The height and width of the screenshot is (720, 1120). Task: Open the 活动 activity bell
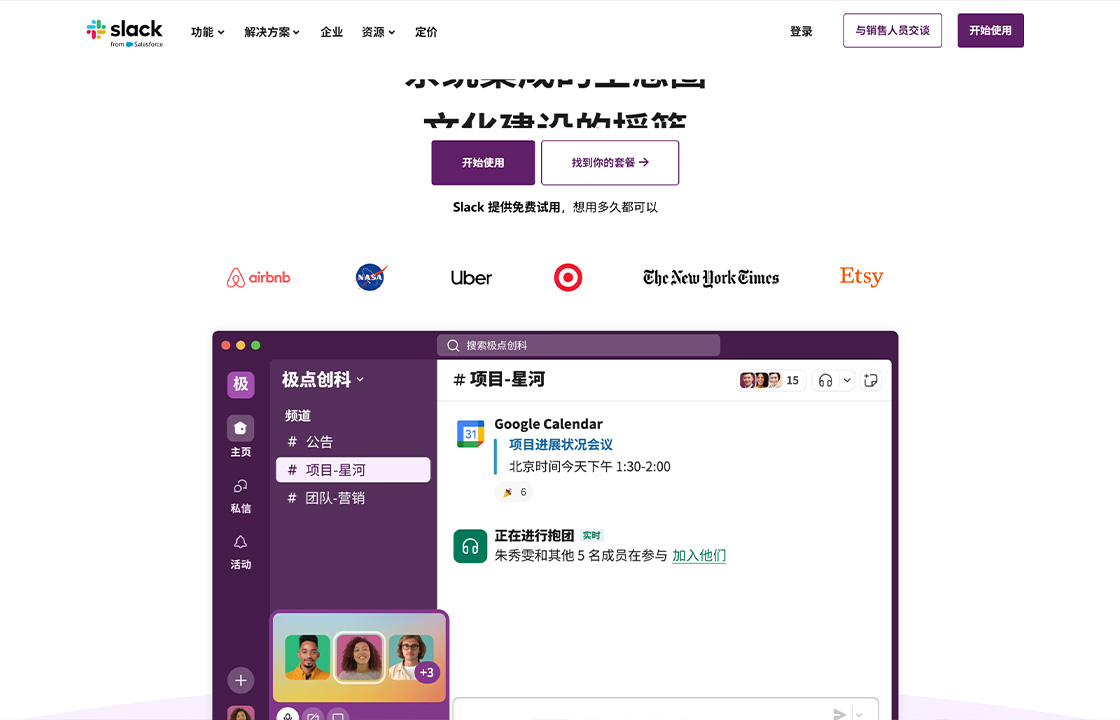click(241, 552)
